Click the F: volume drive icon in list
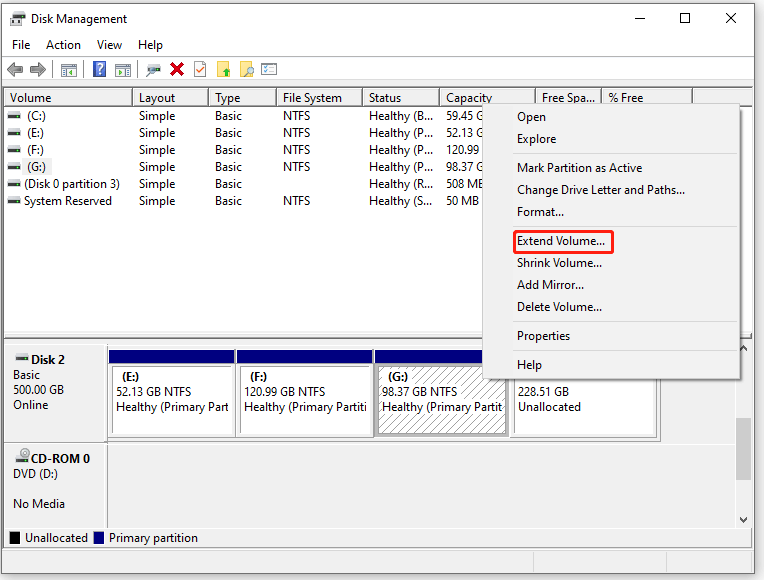764x580 pixels. click(15, 150)
